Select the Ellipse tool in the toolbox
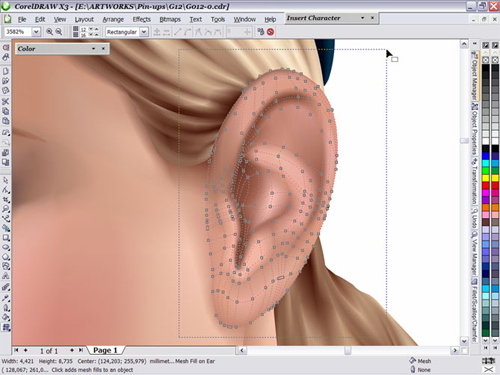The height and width of the screenshot is (375, 500). [x=6, y=247]
